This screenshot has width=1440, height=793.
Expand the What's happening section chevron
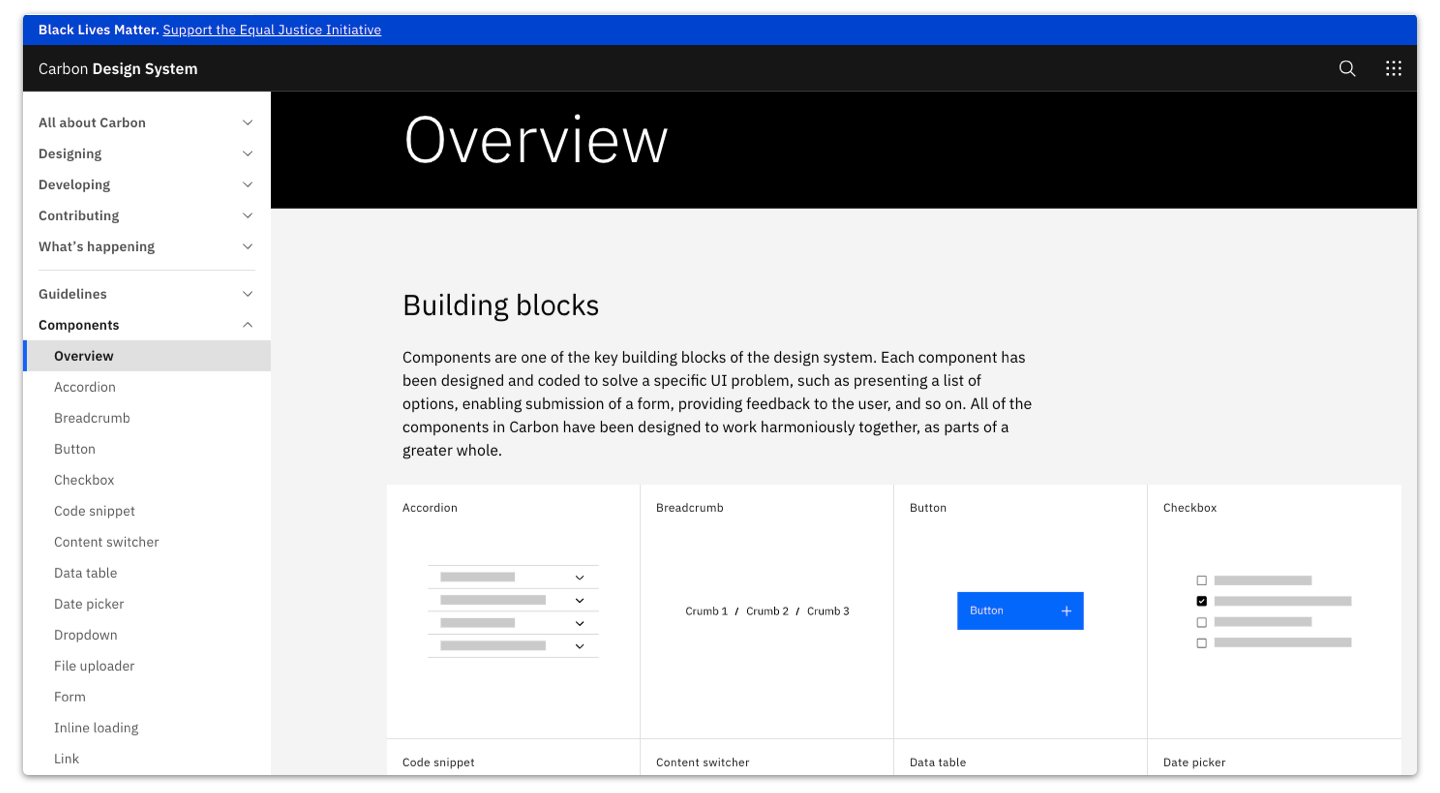click(248, 247)
